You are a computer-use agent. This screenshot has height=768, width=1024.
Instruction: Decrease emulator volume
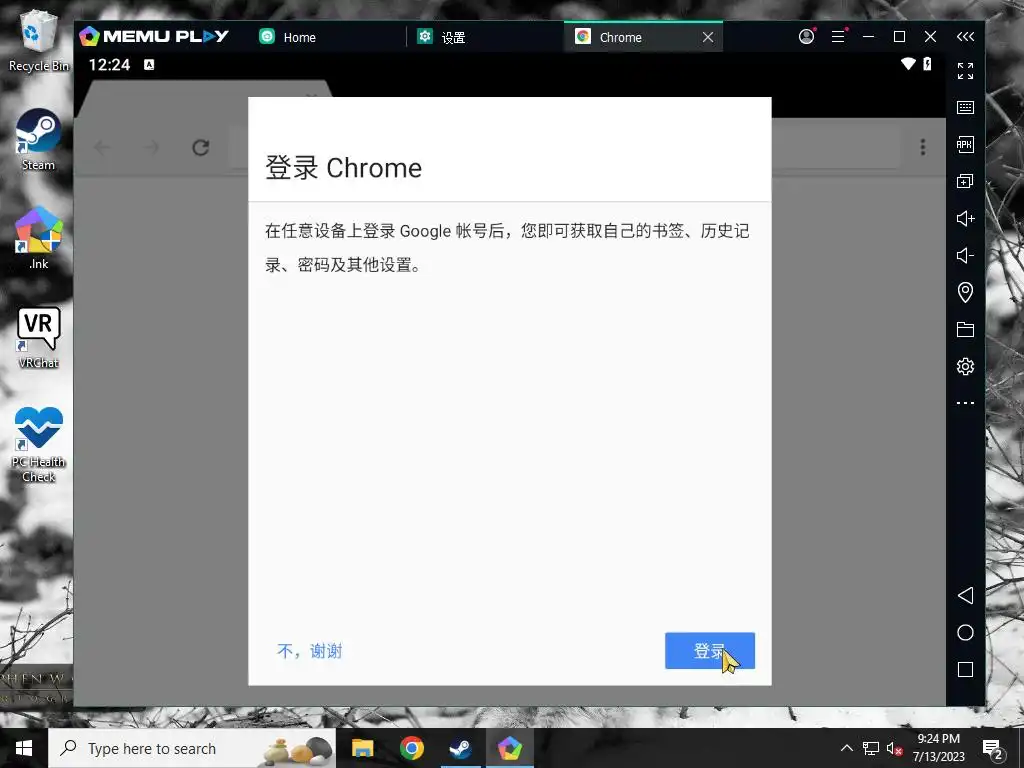[965, 255]
